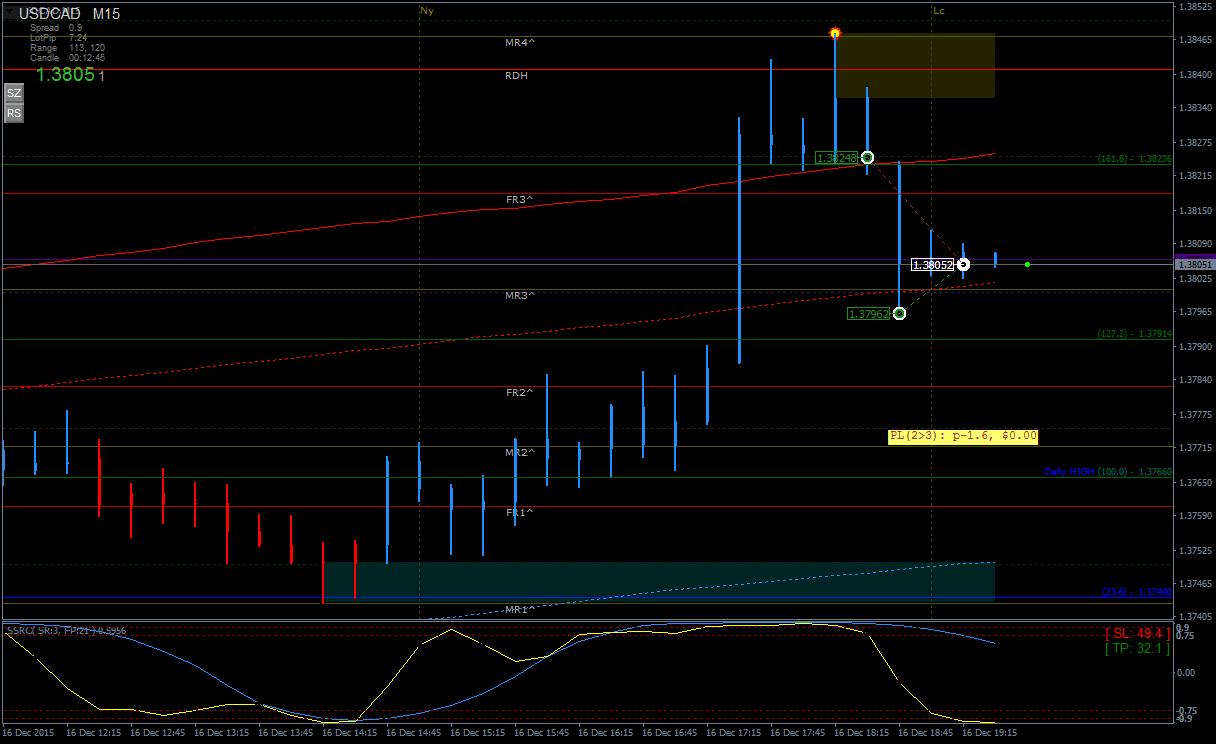Click the red SL: 49.4 label
Image resolution: width=1216 pixels, height=744 pixels.
pos(1137,633)
